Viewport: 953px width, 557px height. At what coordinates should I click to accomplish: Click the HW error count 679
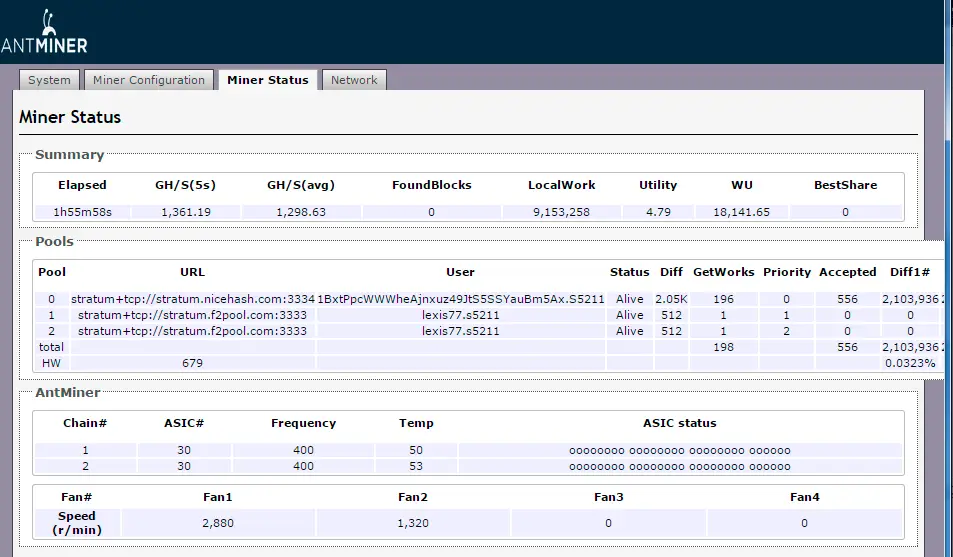tap(192, 363)
